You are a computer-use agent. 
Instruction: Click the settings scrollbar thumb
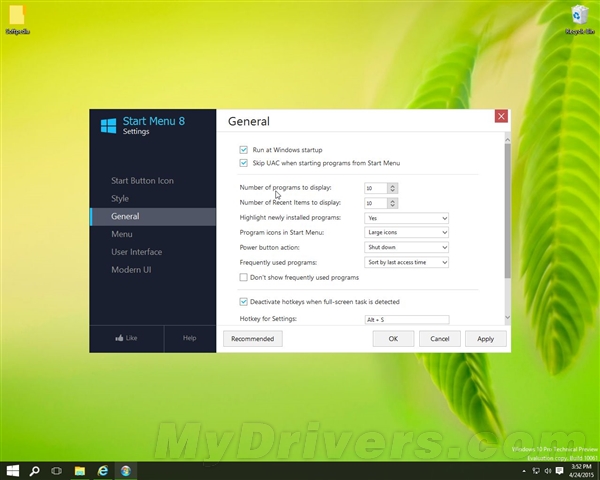(507, 211)
